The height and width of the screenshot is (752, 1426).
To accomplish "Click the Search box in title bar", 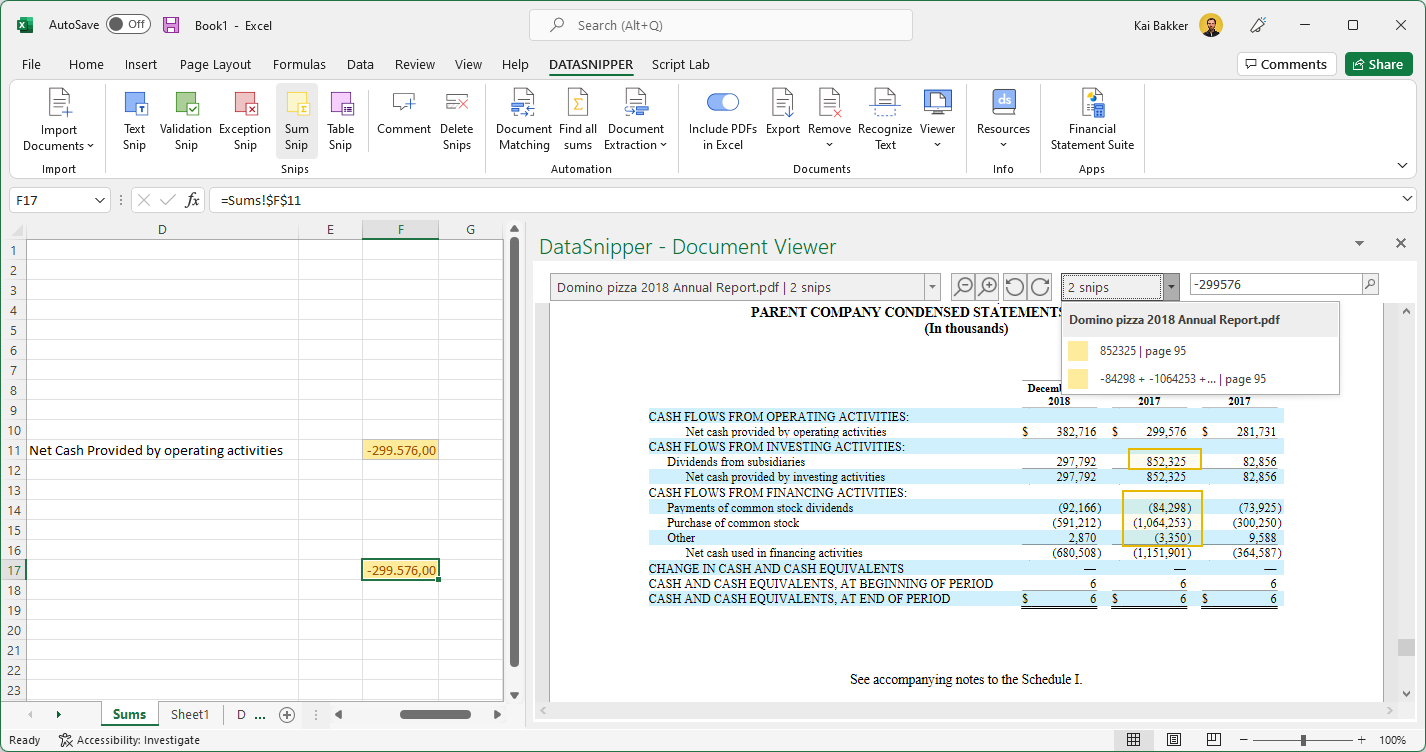I will click(x=720, y=25).
